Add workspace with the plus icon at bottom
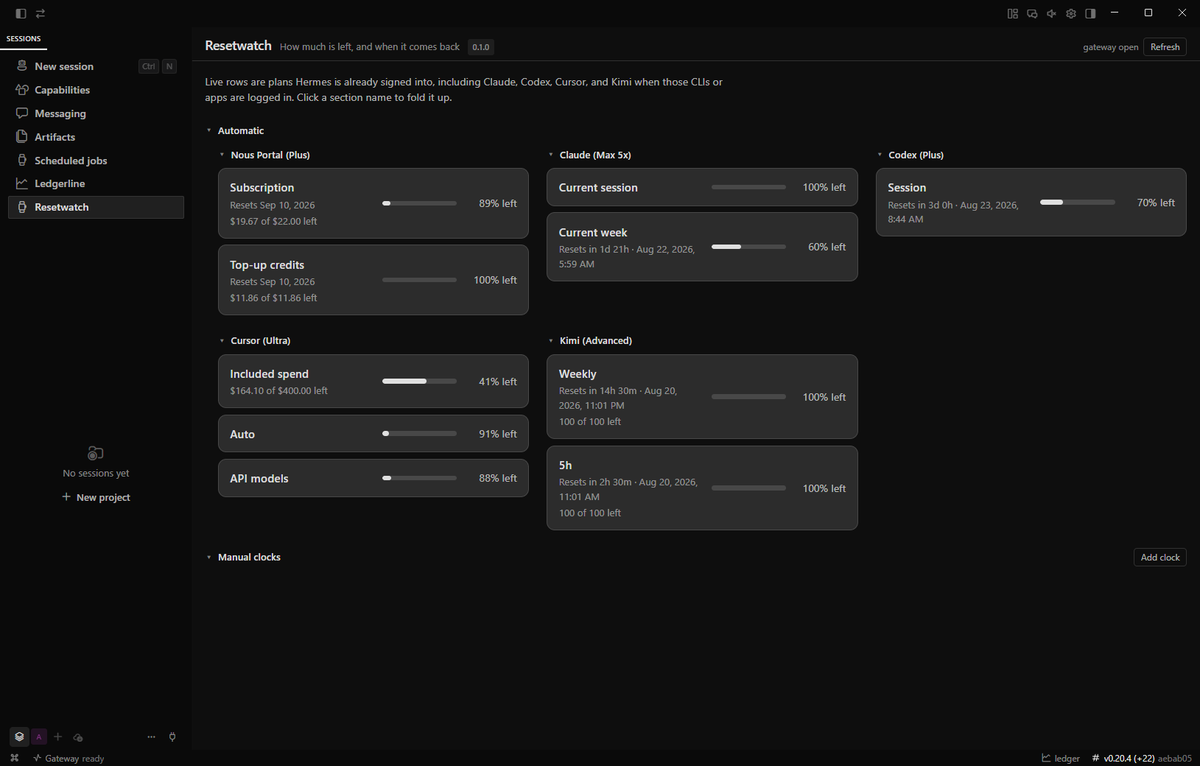The width and height of the screenshot is (1200, 766). 58,737
